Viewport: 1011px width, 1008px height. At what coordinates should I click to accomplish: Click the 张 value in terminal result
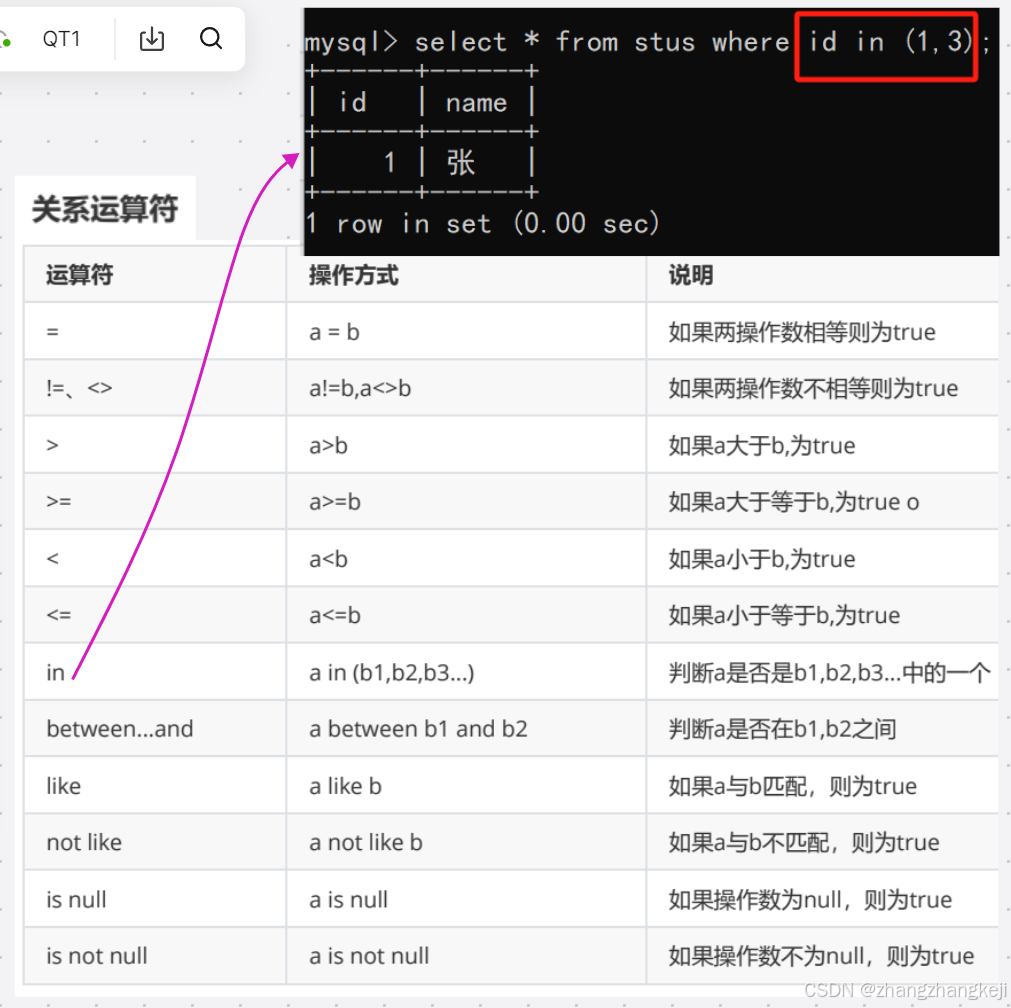point(461,162)
